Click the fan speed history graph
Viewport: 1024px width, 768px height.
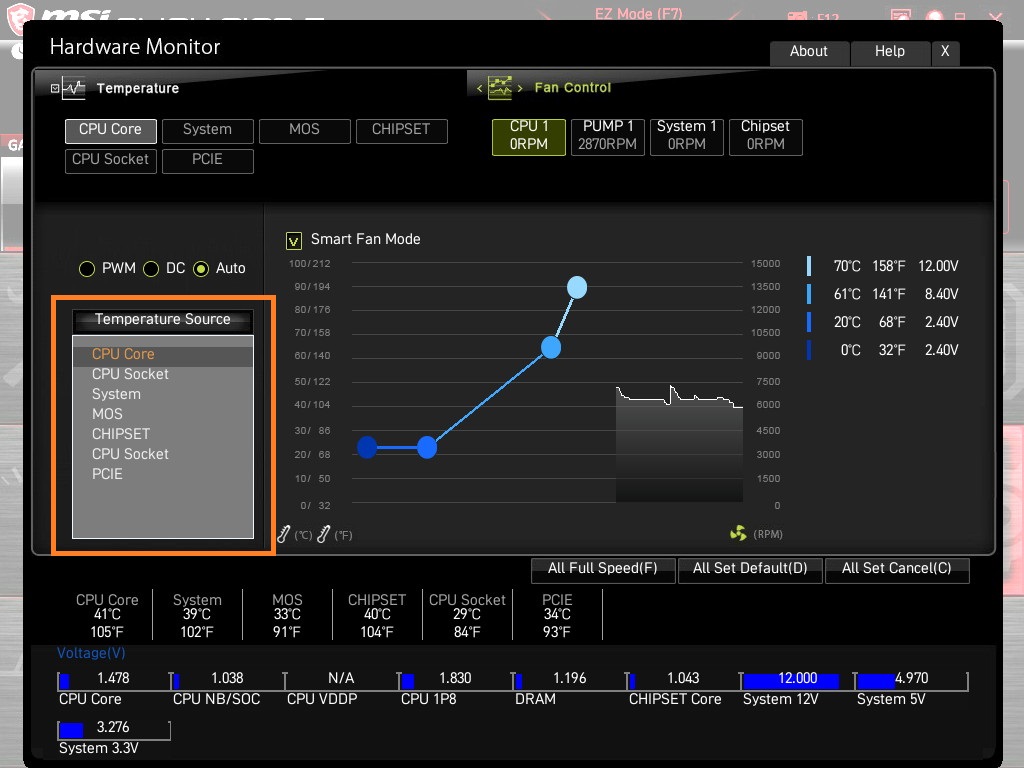pos(679,444)
